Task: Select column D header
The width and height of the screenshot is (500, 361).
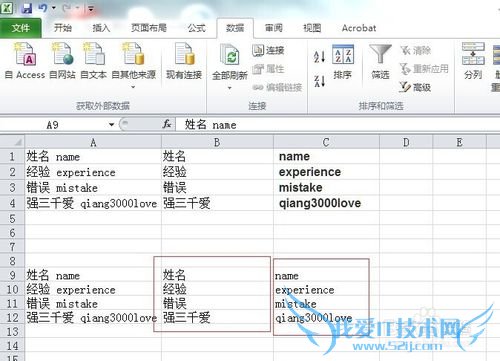Action: point(406,143)
